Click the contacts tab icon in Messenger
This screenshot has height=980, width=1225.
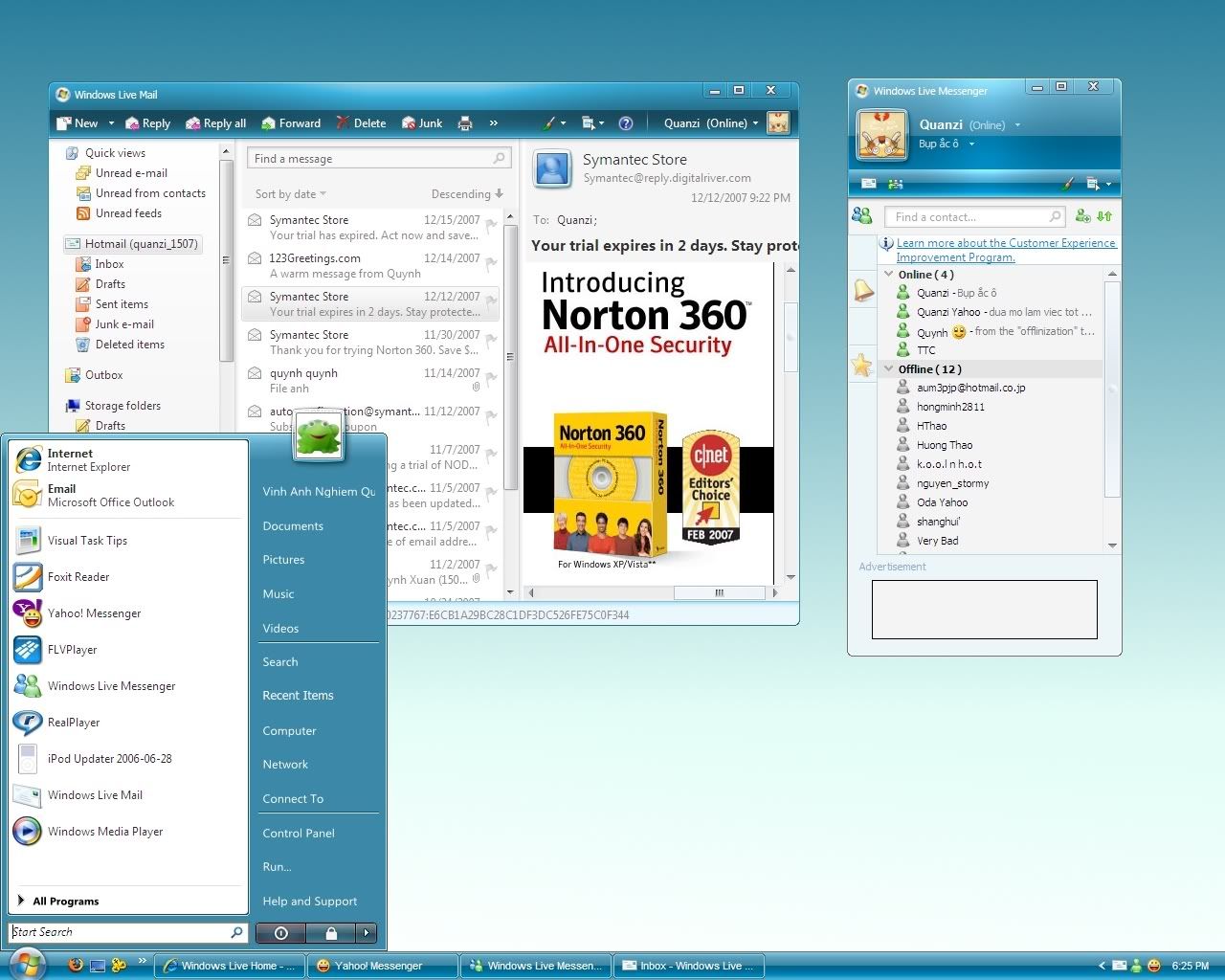[861, 216]
